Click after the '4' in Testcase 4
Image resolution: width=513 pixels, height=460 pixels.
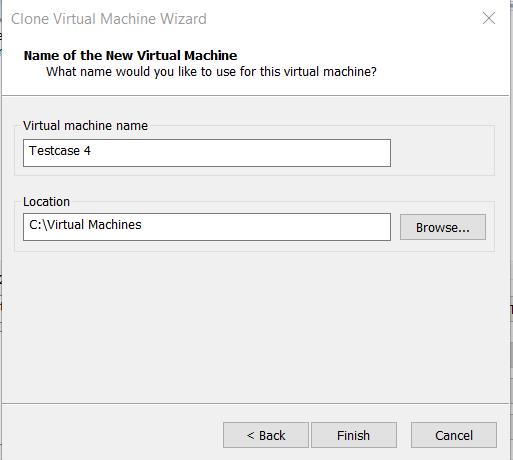pos(92,151)
